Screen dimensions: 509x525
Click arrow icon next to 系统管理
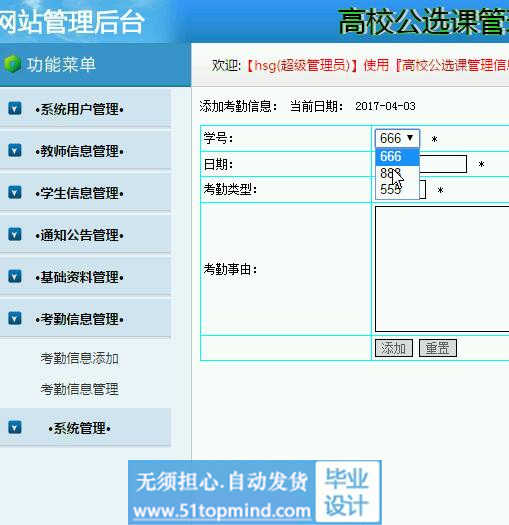point(15,427)
